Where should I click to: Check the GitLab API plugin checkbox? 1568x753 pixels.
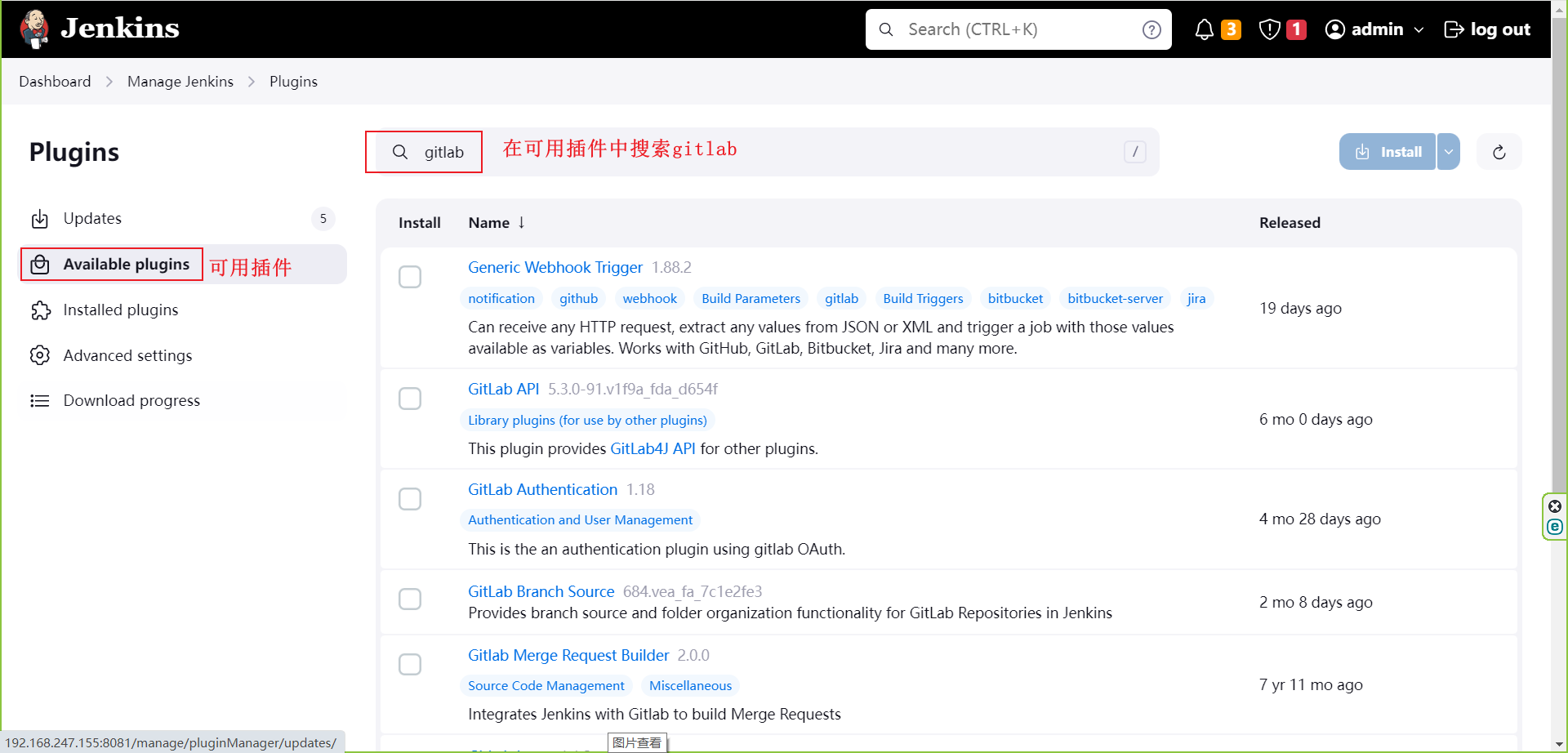(x=410, y=399)
